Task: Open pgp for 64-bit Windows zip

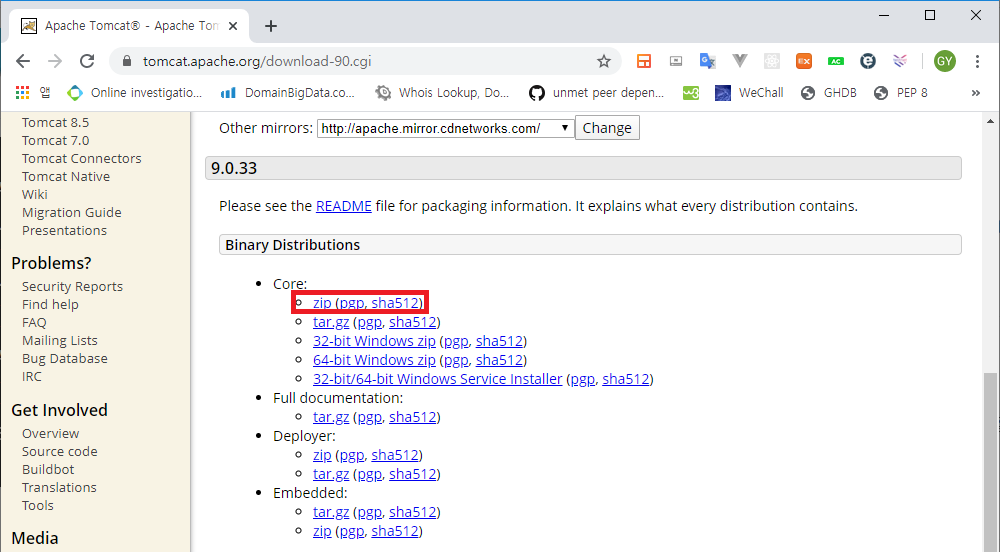Action: [456, 360]
